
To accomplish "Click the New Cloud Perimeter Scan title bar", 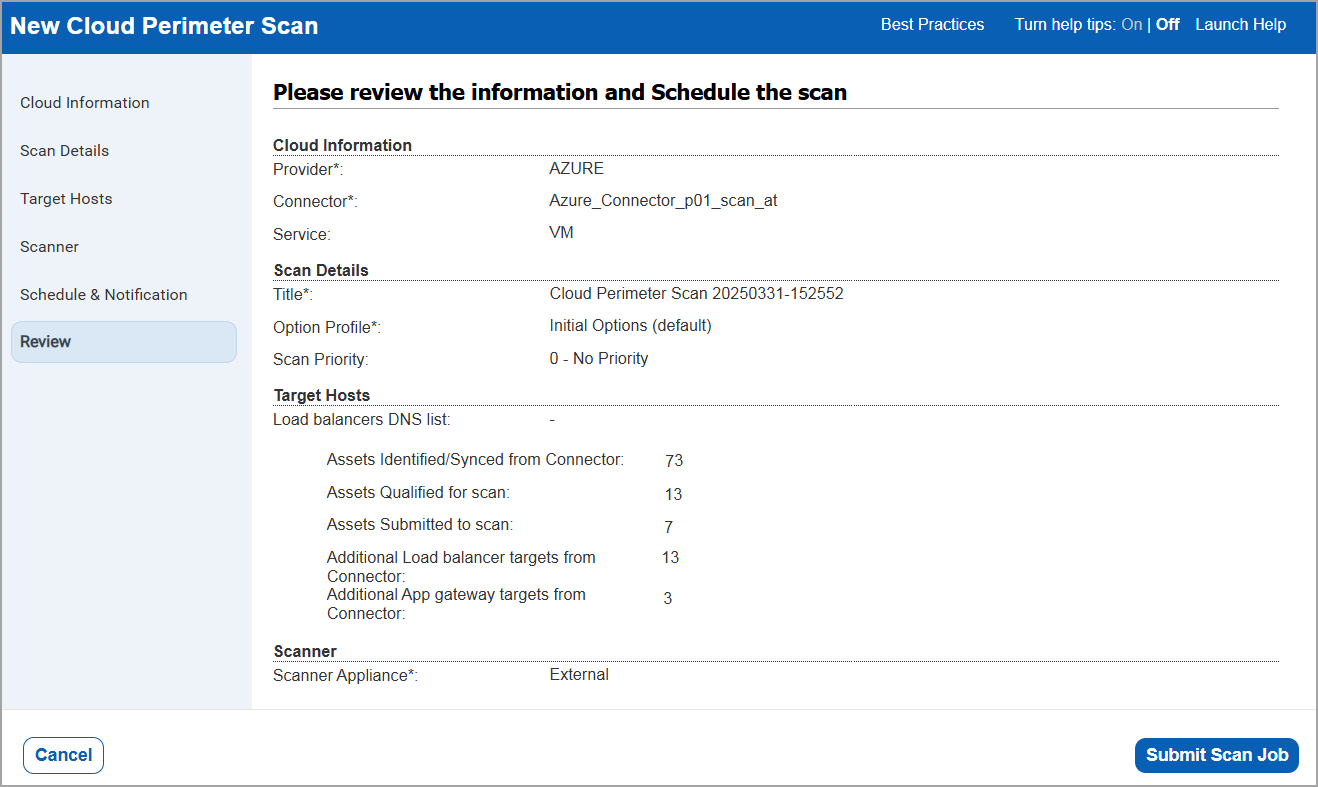I will click(163, 25).
